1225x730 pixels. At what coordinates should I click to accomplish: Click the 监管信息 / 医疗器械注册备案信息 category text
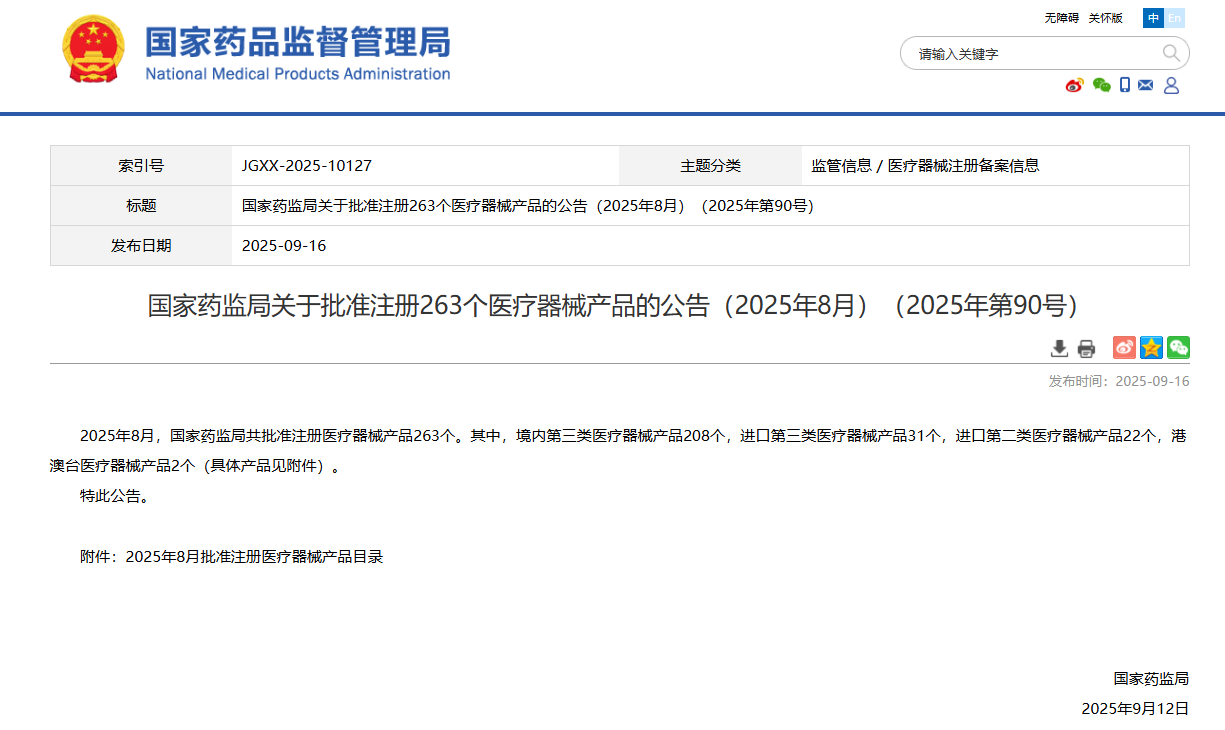tap(925, 166)
